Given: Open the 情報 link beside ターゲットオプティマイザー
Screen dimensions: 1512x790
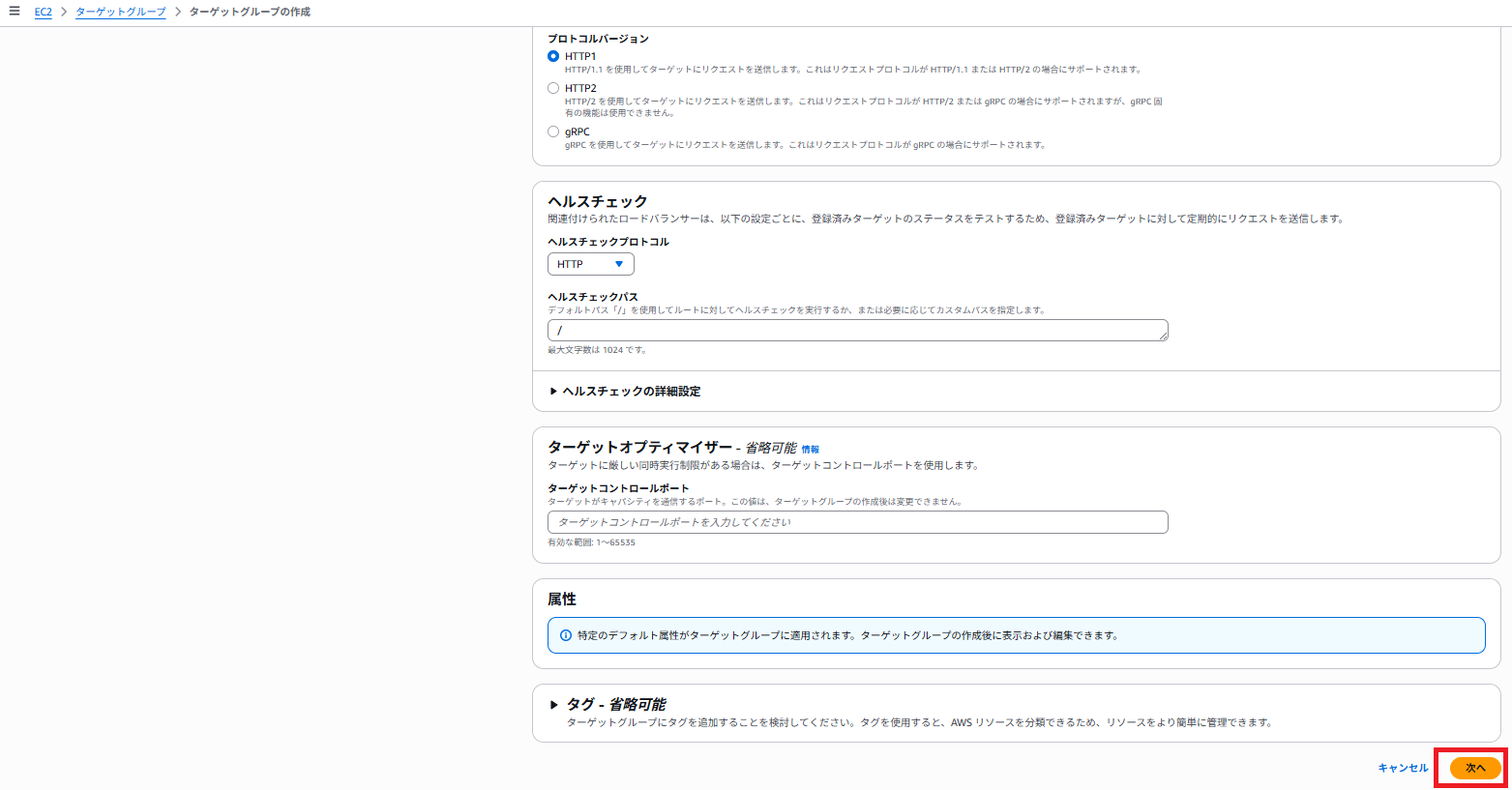Looking at the screenshot, I should (810, 450).
